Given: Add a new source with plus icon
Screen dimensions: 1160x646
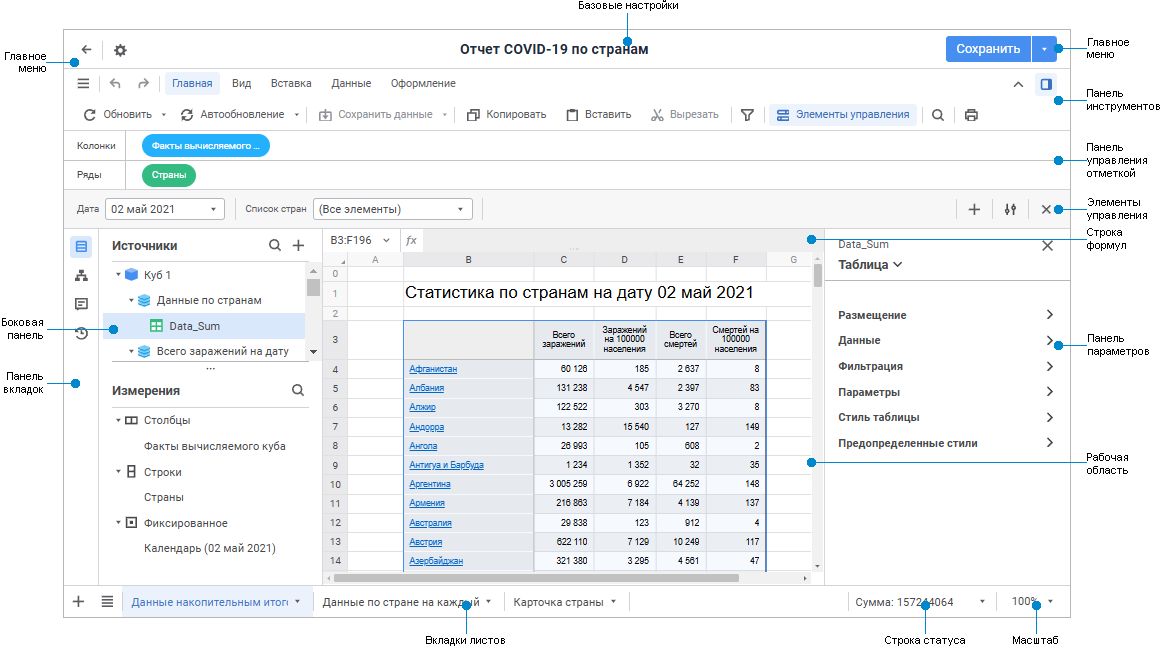Looking at the screenshot, I should tap(298, 245).
